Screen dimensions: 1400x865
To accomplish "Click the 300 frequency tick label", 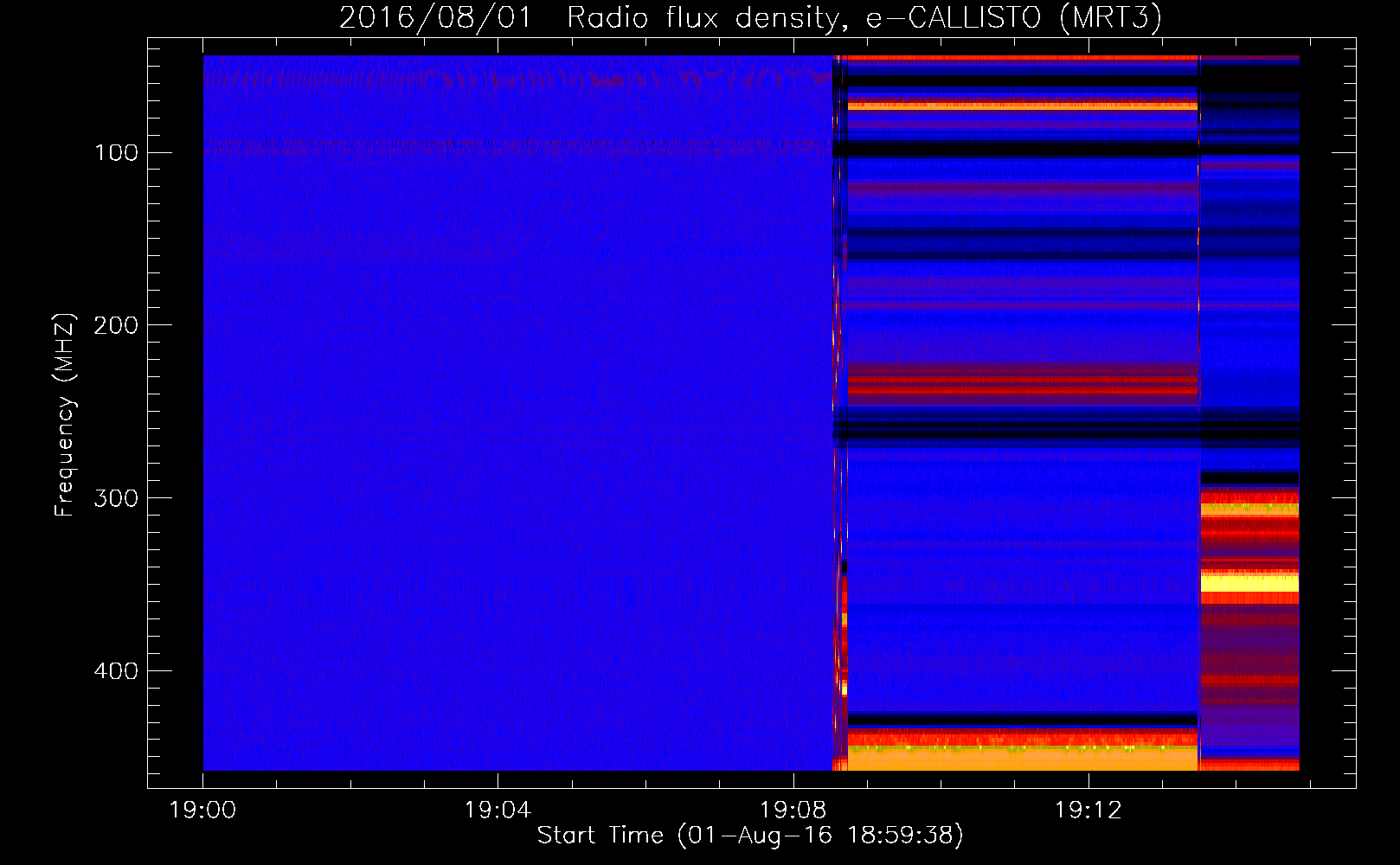I will [116, 498].
